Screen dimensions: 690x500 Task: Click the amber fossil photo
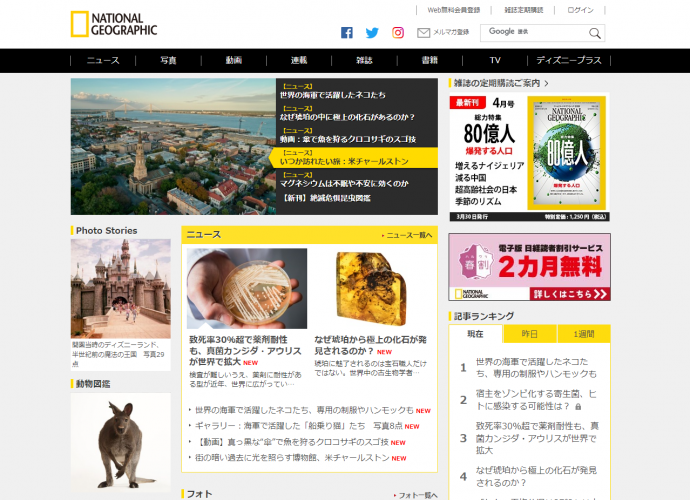click(370, 288)
